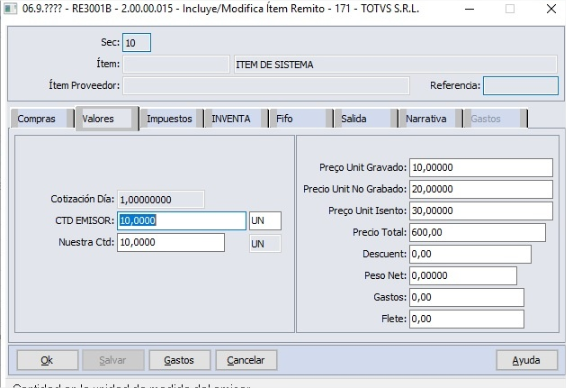This screenshot has width=566, height=388.
Task: Click the Flete label
Action: coord(394,319)
